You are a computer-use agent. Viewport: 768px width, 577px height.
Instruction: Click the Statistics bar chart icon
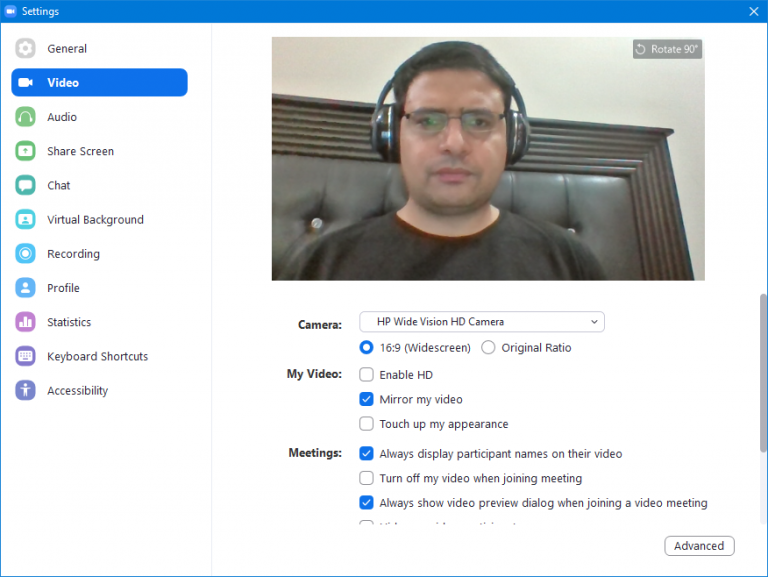coord(26,322)
